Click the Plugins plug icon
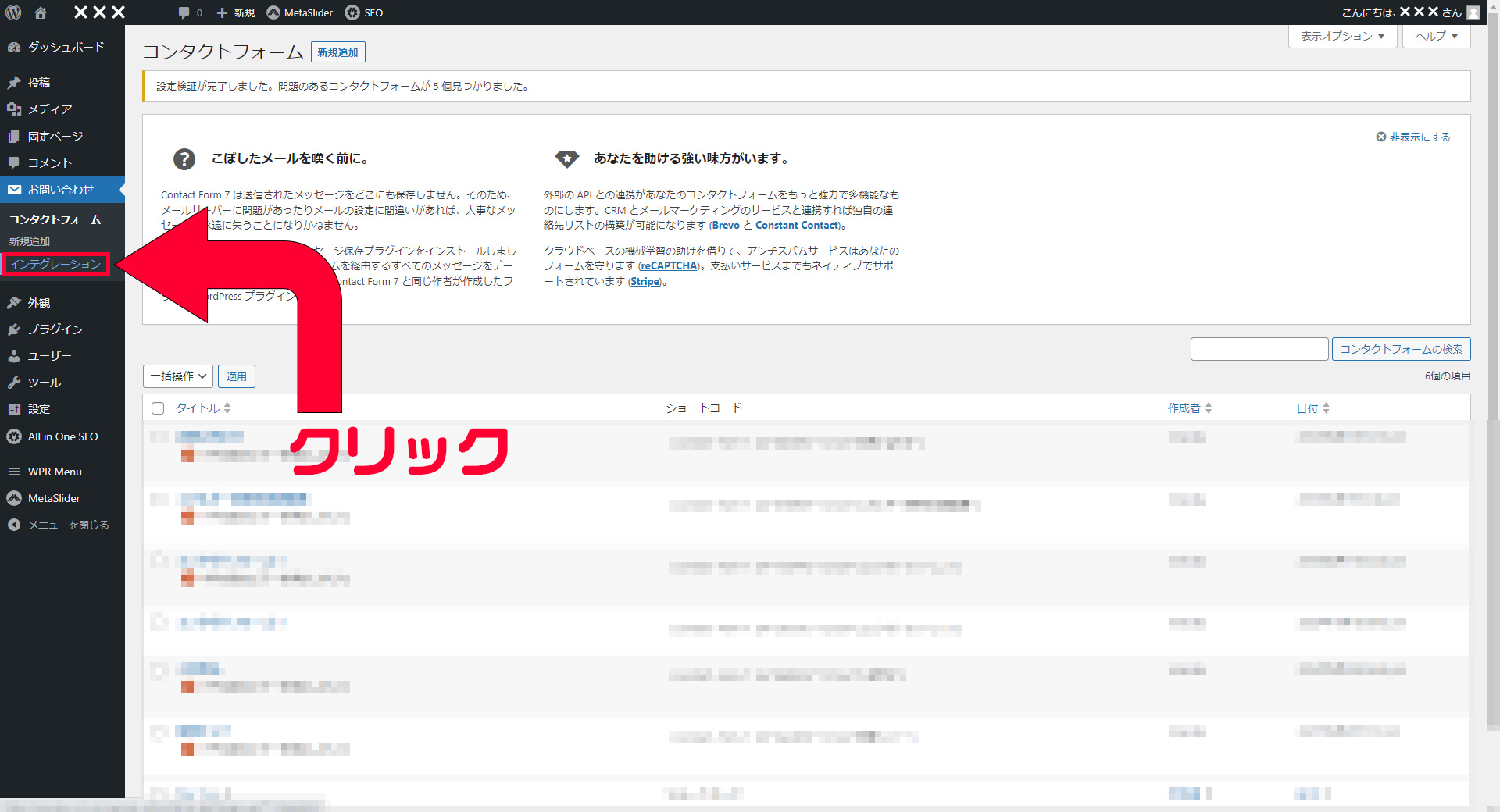The image size is (1500, 812). [14, 329]
